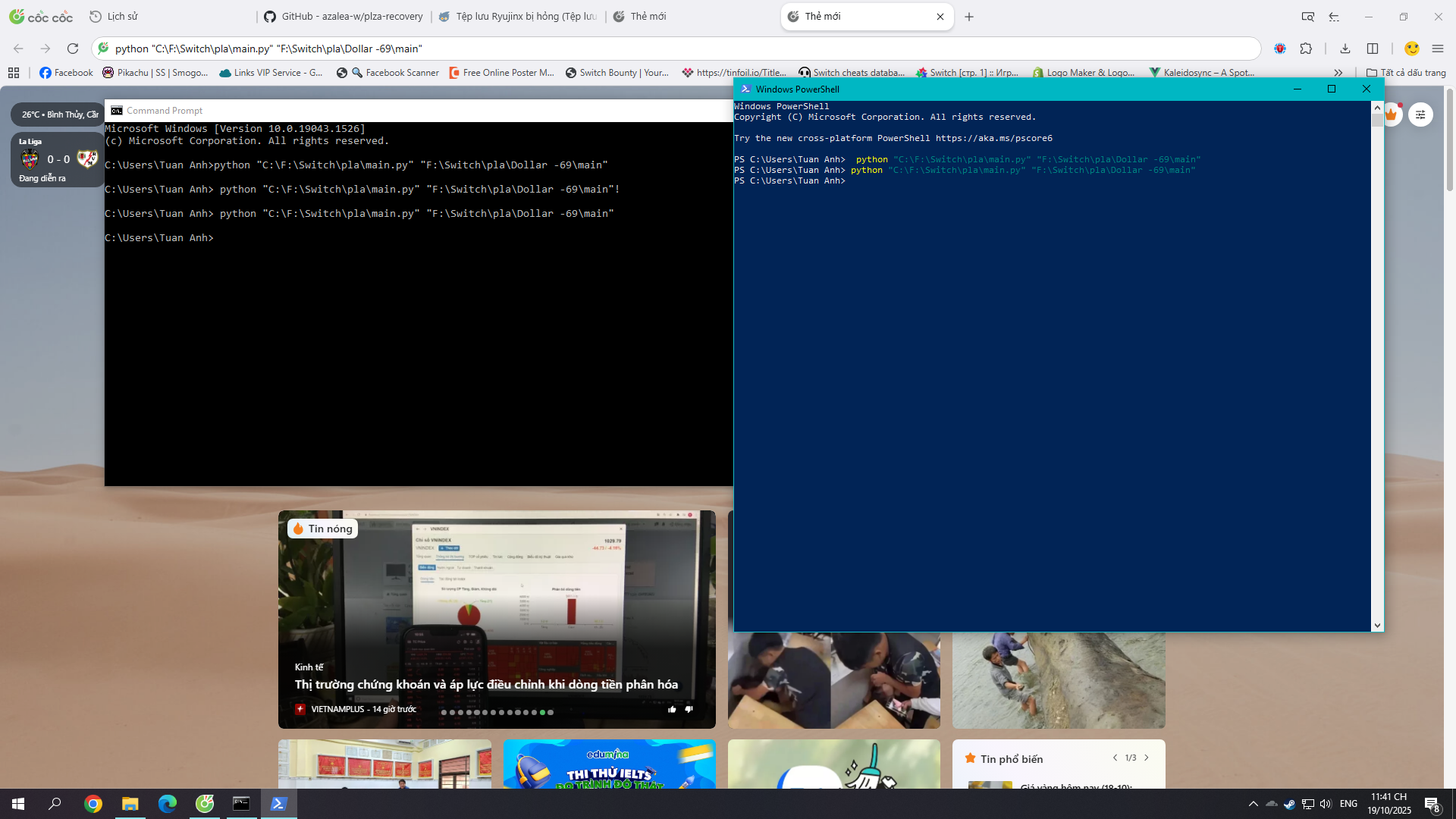Open Steam tray icon
The image size is (1456, 819).
pyautogui.click(x=1289, y=804)
